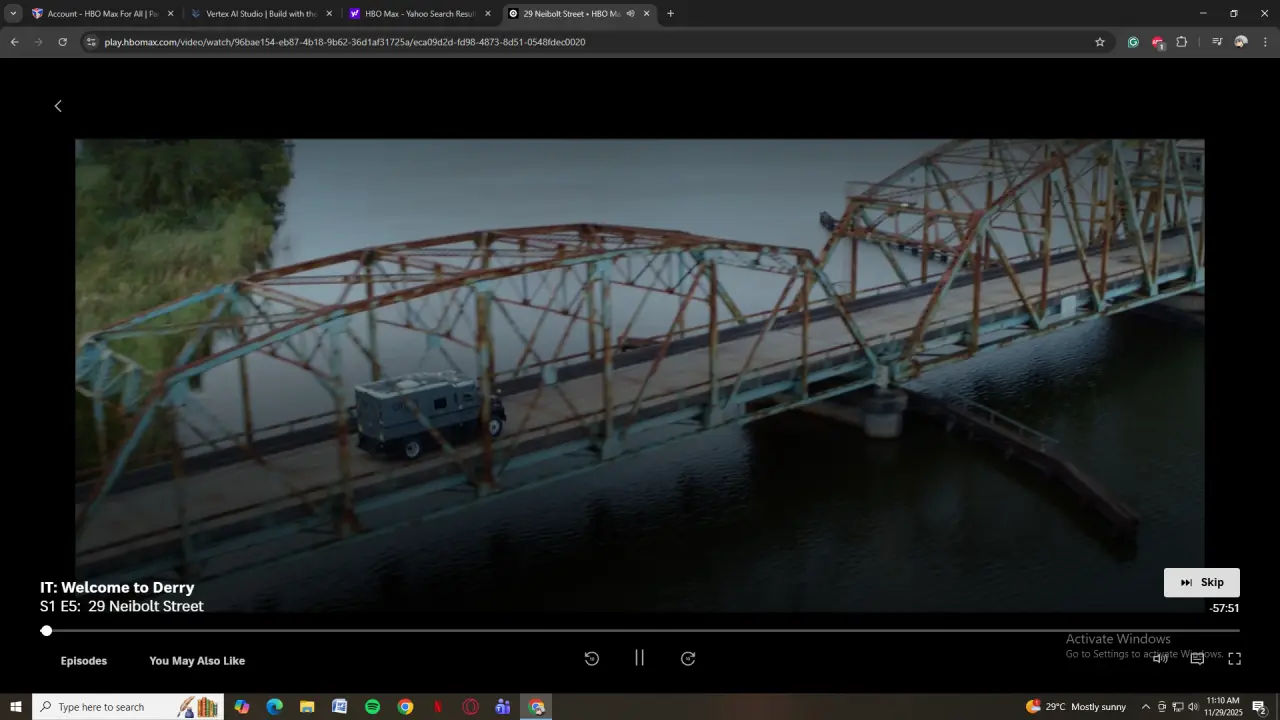
Task: Open Netflix from the taskbar
Action: click(x=437, y=707)
